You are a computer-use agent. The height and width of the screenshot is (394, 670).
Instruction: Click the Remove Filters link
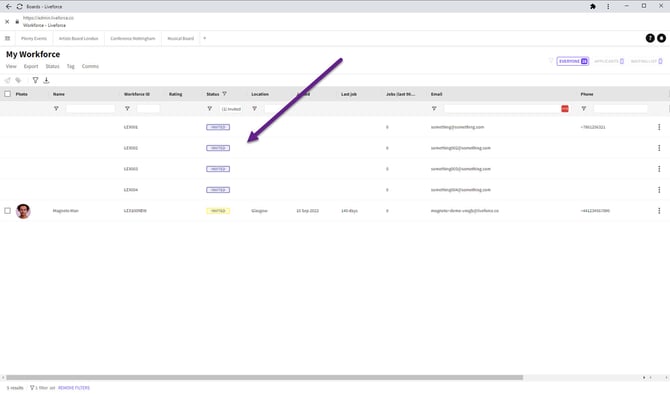74,388
